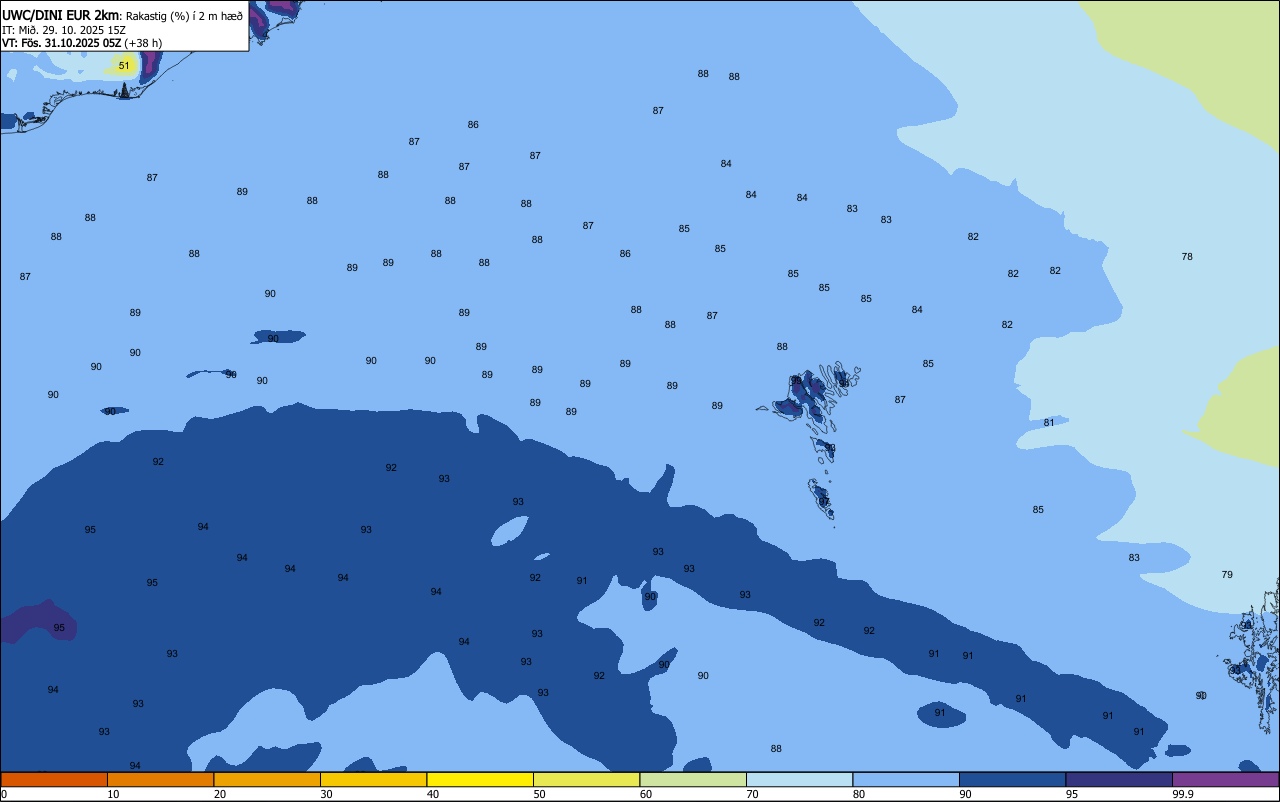Click the legend tick label '10'
Screen dimensions: 1280x802
(113, 794)
